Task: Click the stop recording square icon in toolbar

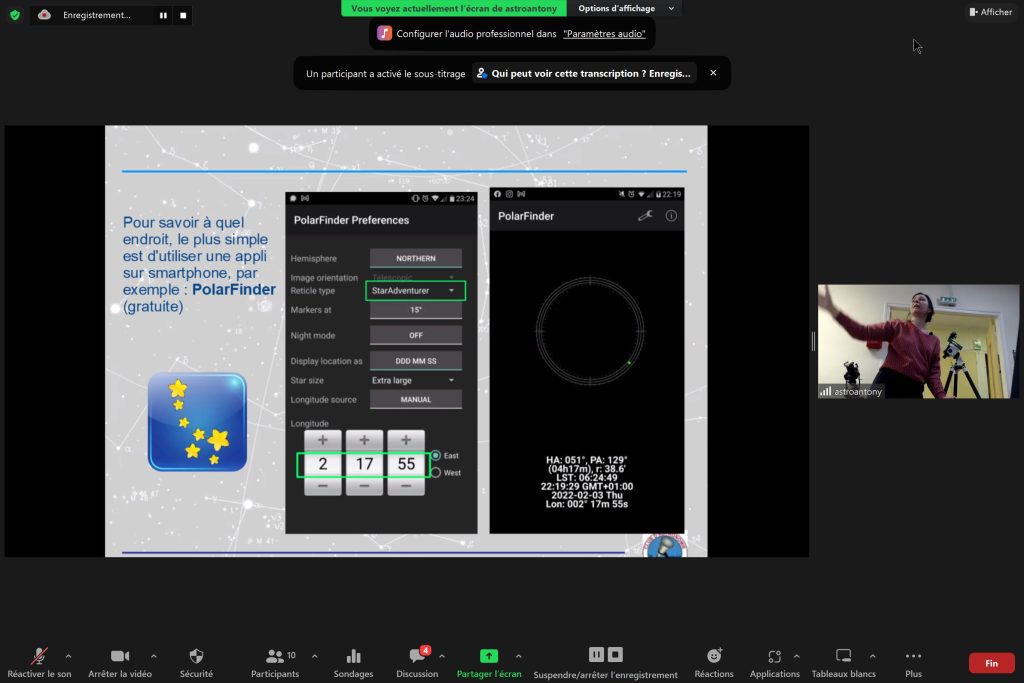Action: point(615,654)
